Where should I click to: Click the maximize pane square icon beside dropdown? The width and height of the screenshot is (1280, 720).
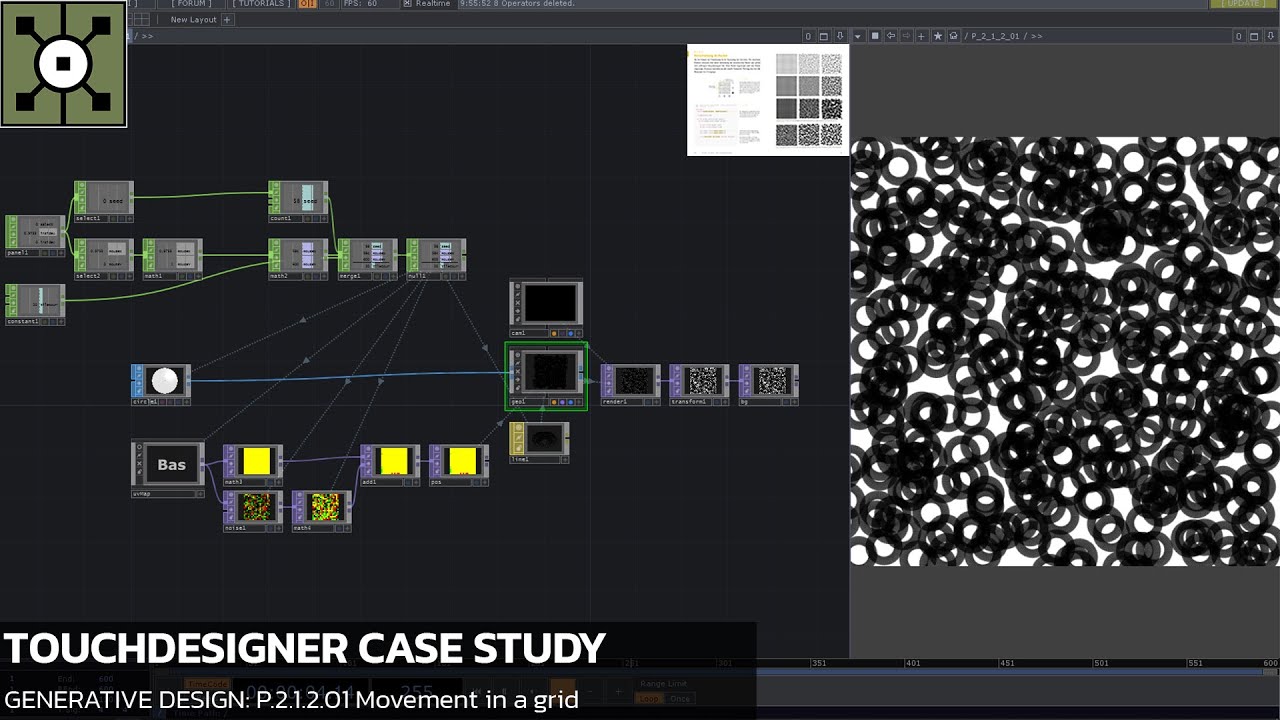coord(875,36)
